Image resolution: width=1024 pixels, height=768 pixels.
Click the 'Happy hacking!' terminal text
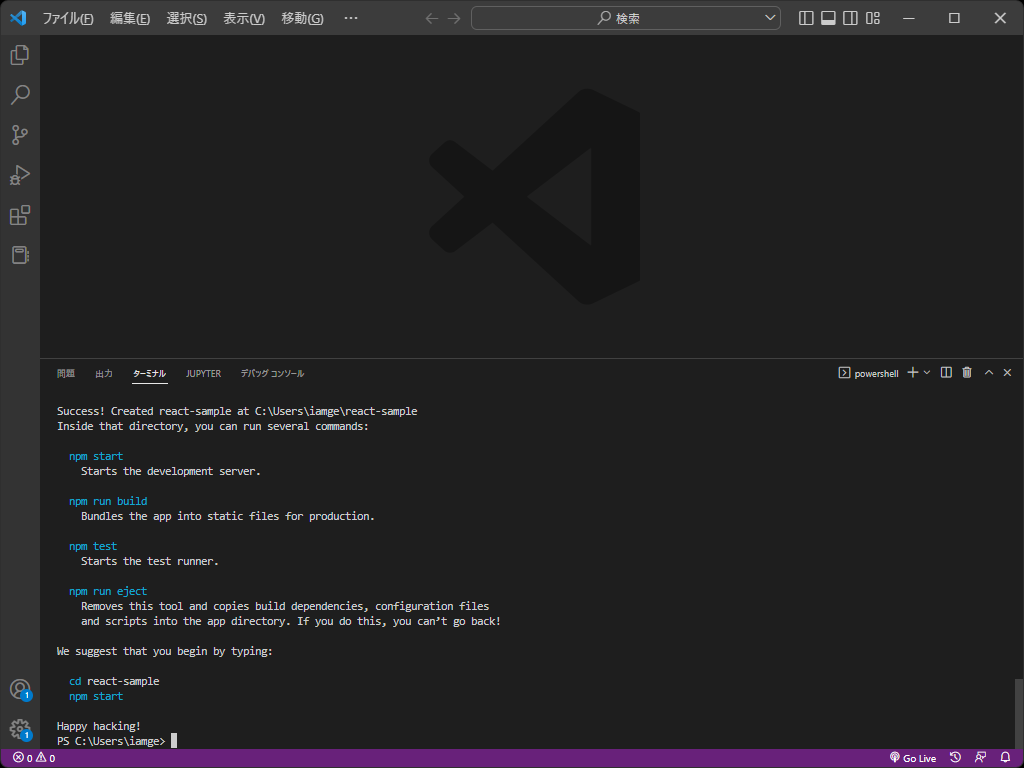coord(99,726)
